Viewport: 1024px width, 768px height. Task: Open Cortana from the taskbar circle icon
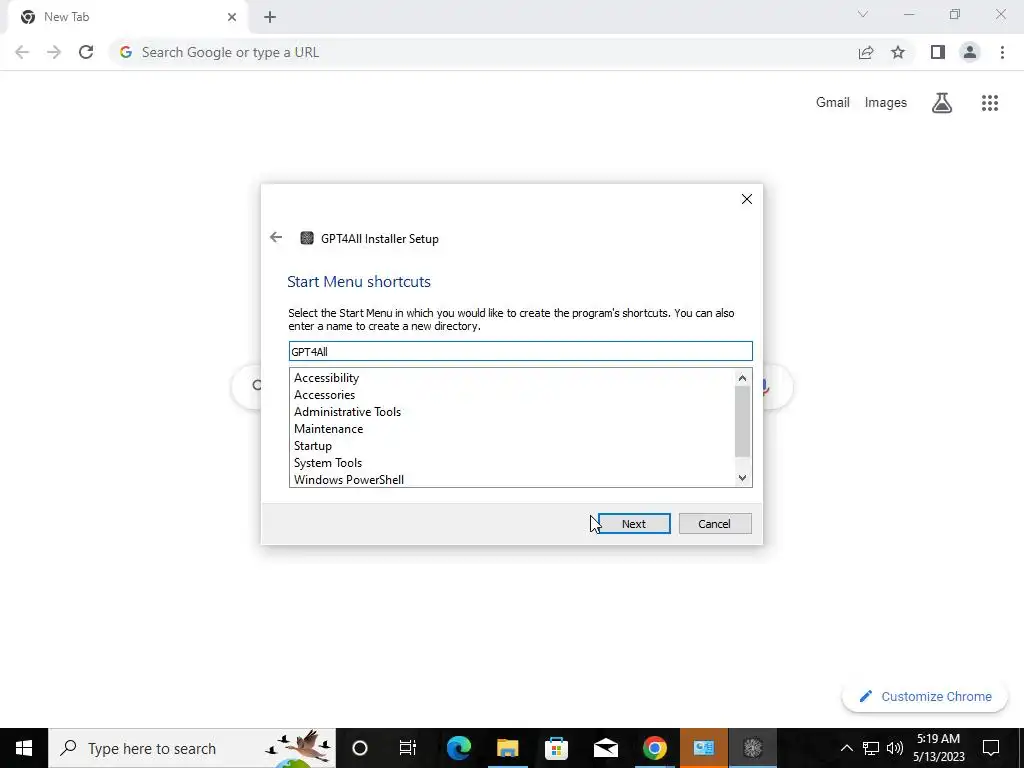(x=360, y=748)
